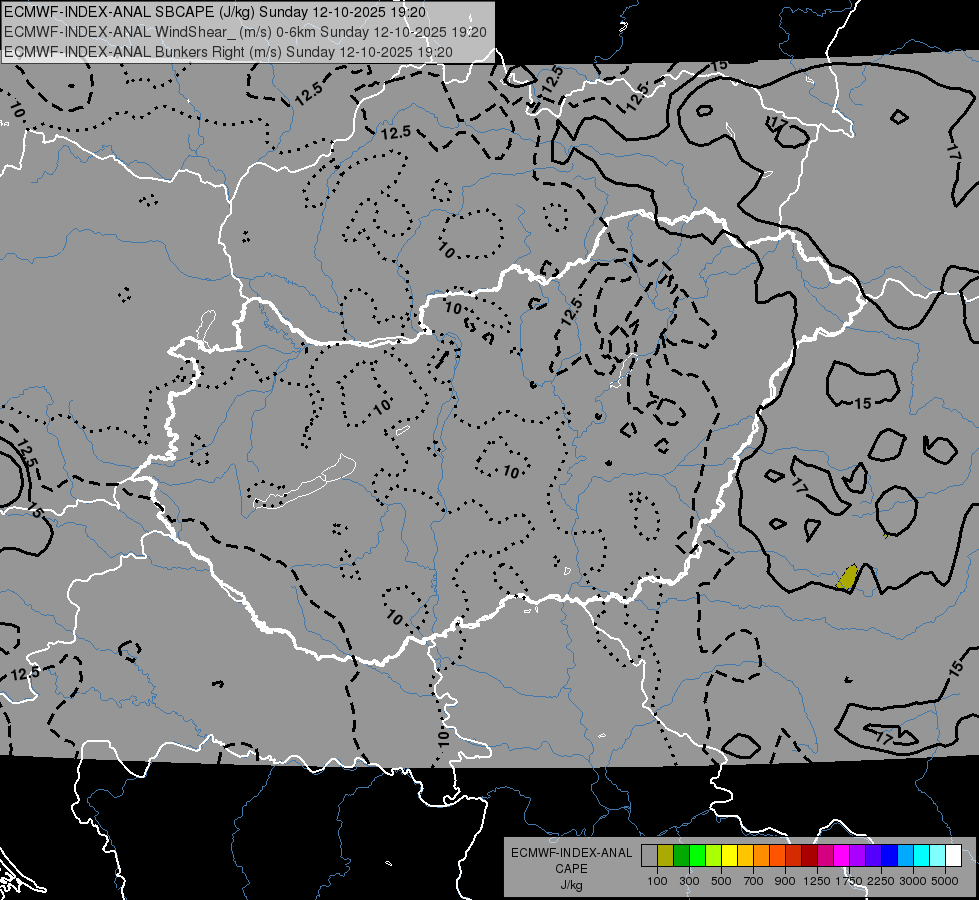
Task: Click the pink-magenta legend swatch
Action: [826, 856]
